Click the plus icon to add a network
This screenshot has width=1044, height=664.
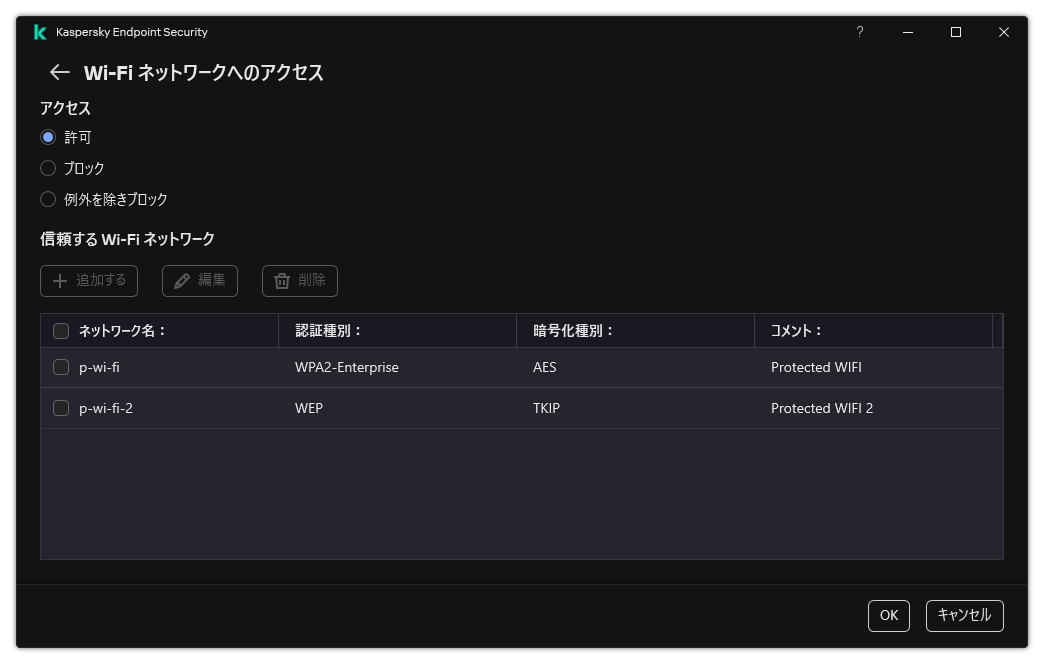pos(60,281)
